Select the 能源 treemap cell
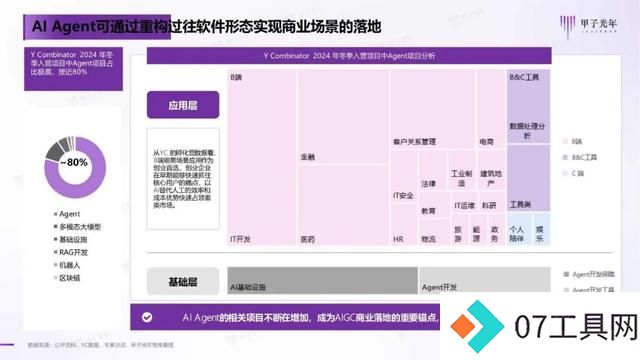 tap(478, 230)
